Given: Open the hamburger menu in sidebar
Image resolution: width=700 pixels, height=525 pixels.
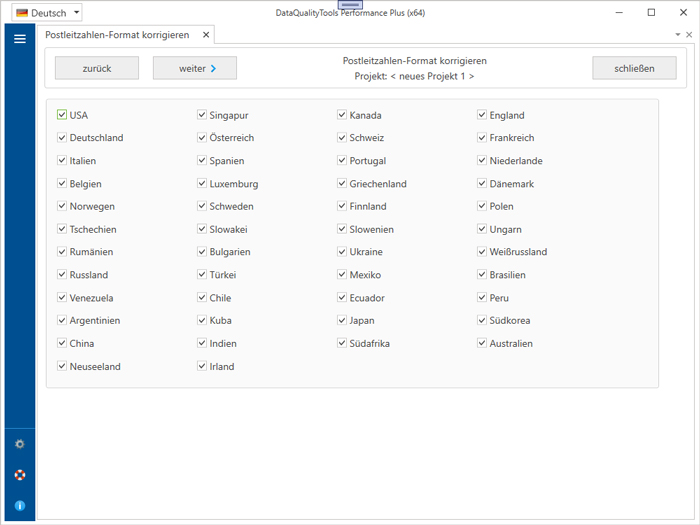Looking at the screenshot, I should 19,39.
